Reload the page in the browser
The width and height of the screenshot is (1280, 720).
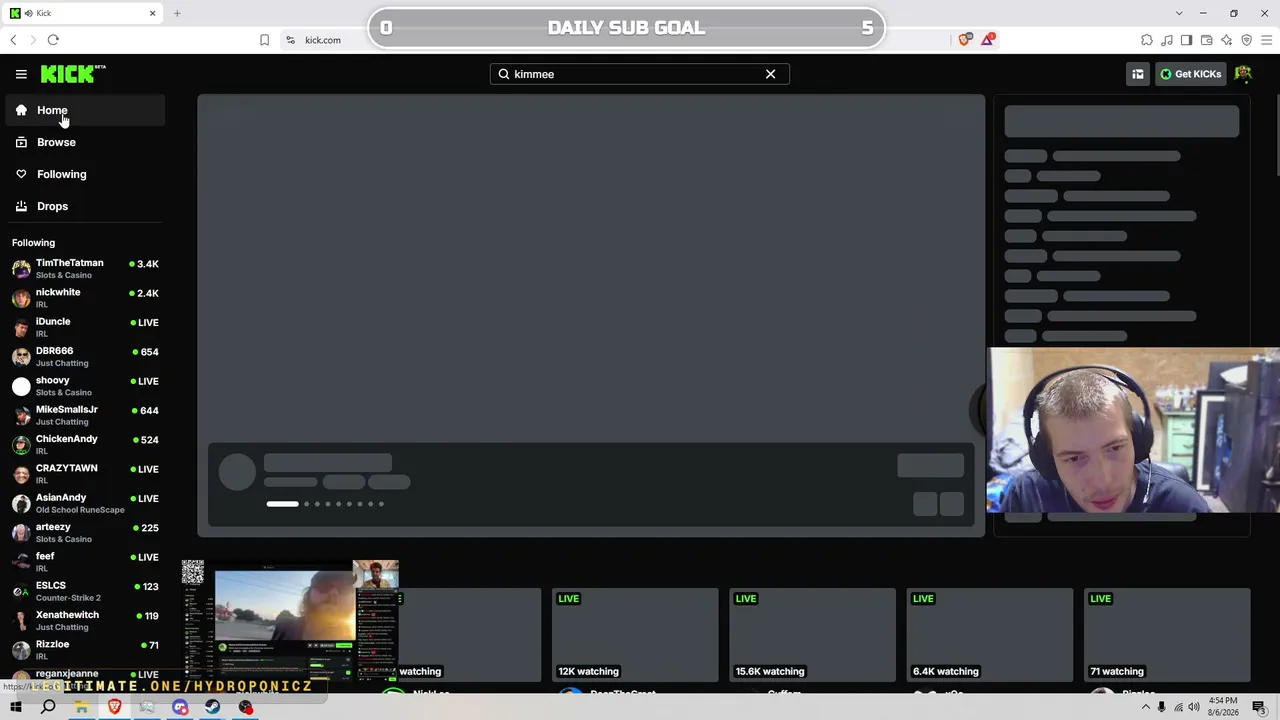(53, 40)
